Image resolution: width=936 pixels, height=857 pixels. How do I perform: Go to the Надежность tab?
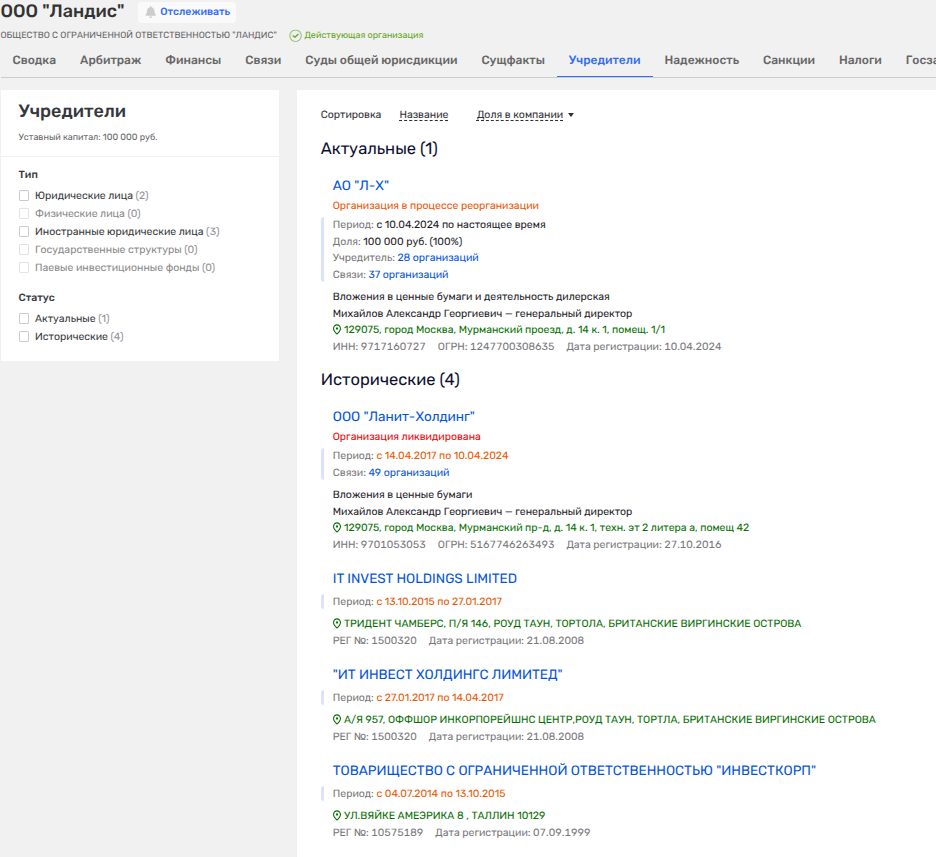click(701, 60)
